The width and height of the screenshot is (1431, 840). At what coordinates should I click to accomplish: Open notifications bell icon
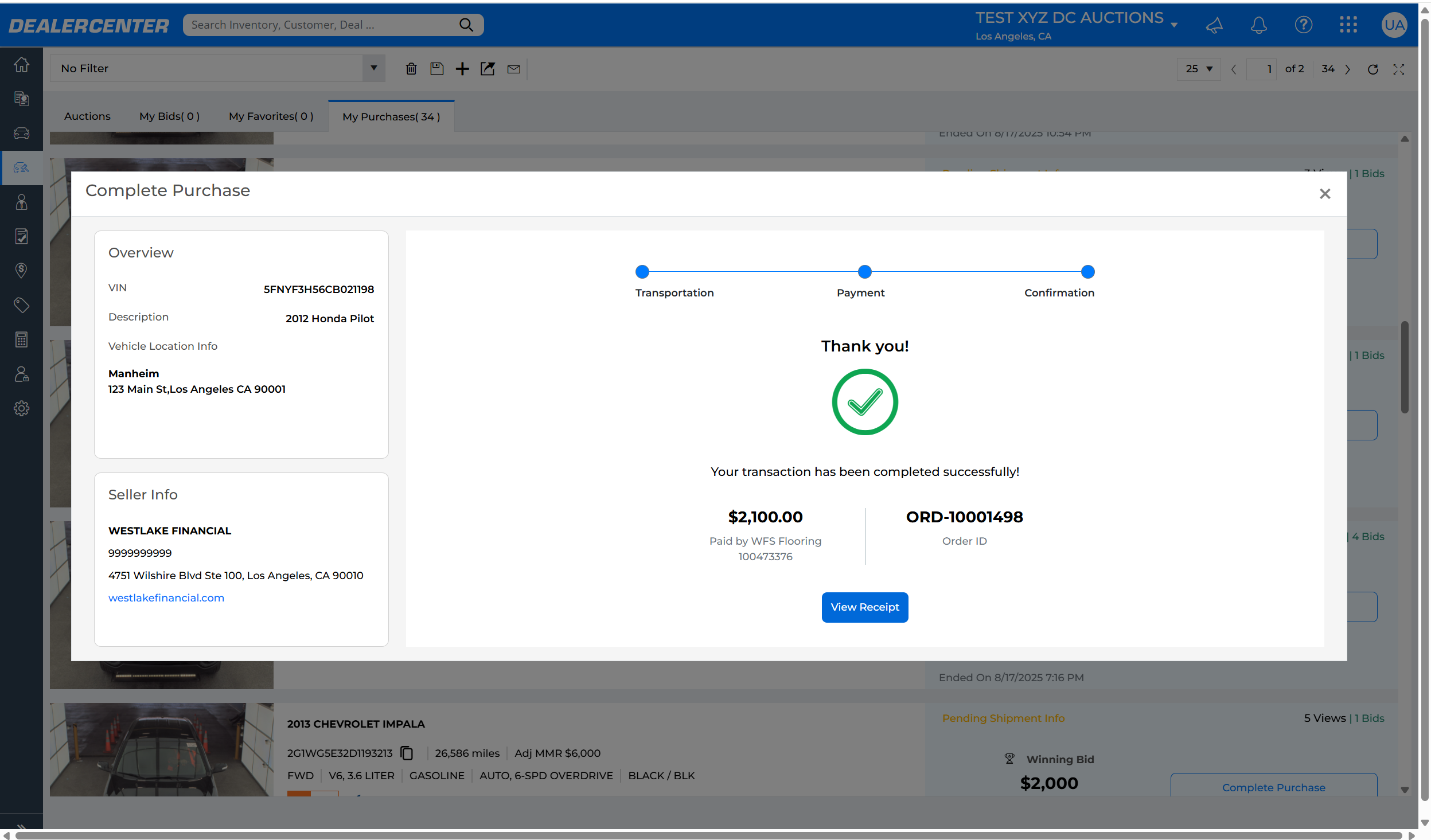[1259, 25]
